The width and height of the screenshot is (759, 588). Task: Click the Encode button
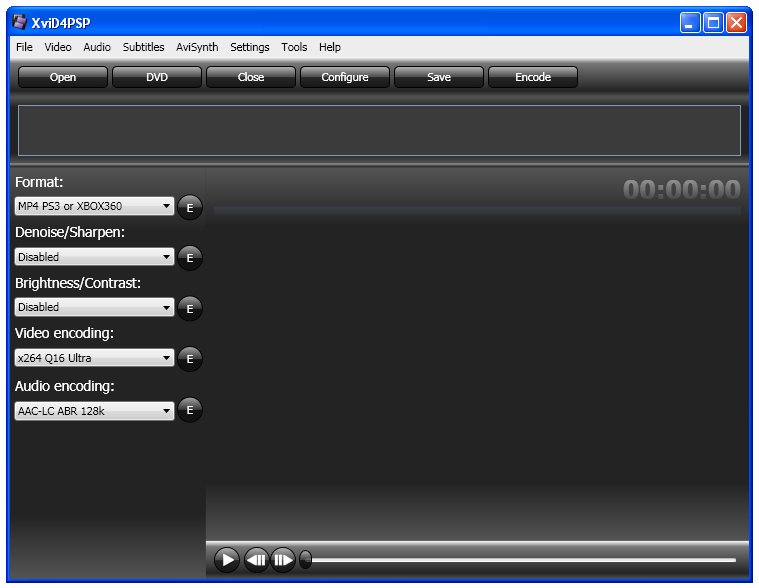coord(532,77)
